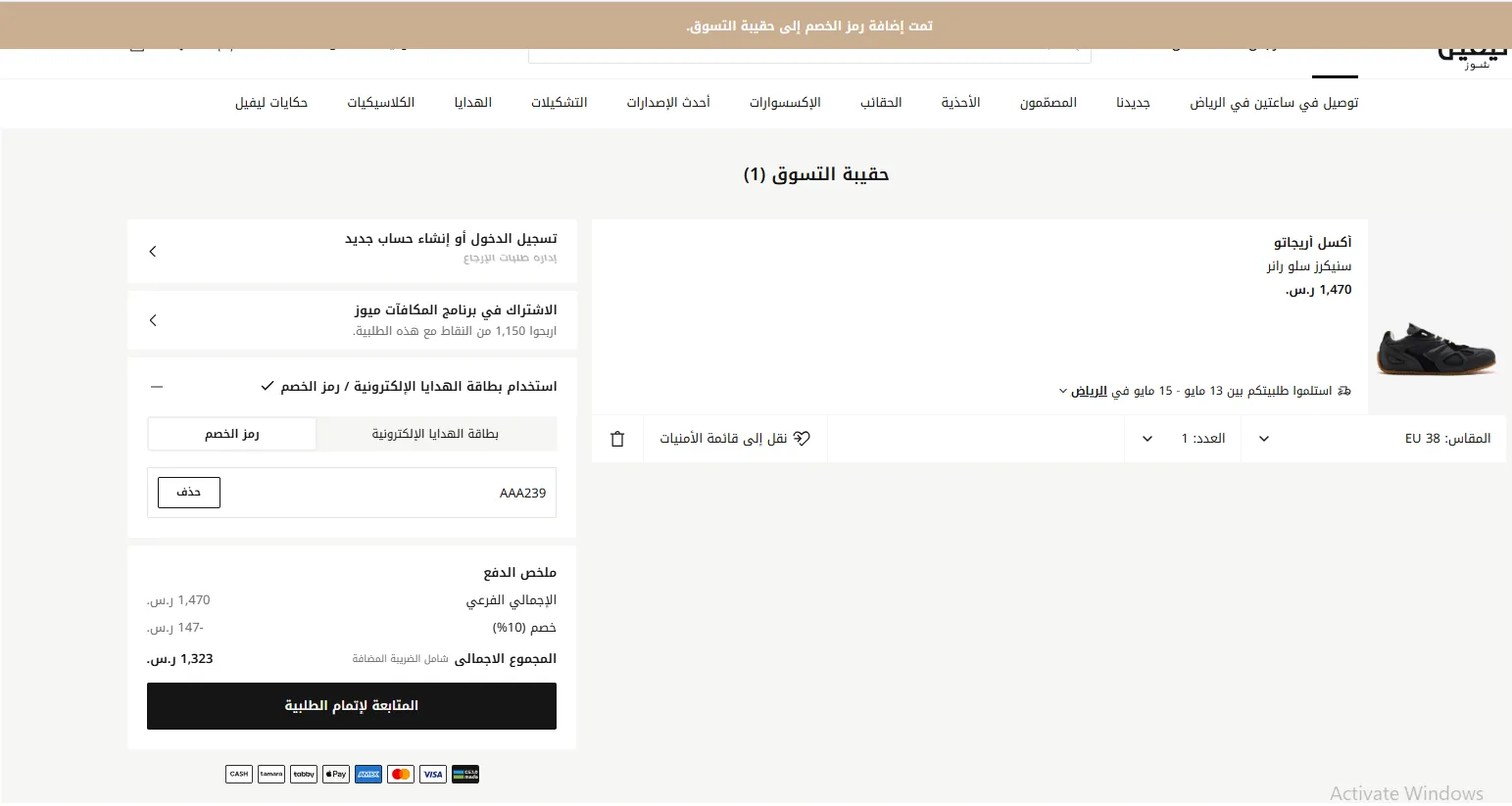1512x806 pixels.
Task: Collapse the gift card / discount code section
Action: point(157,387)
